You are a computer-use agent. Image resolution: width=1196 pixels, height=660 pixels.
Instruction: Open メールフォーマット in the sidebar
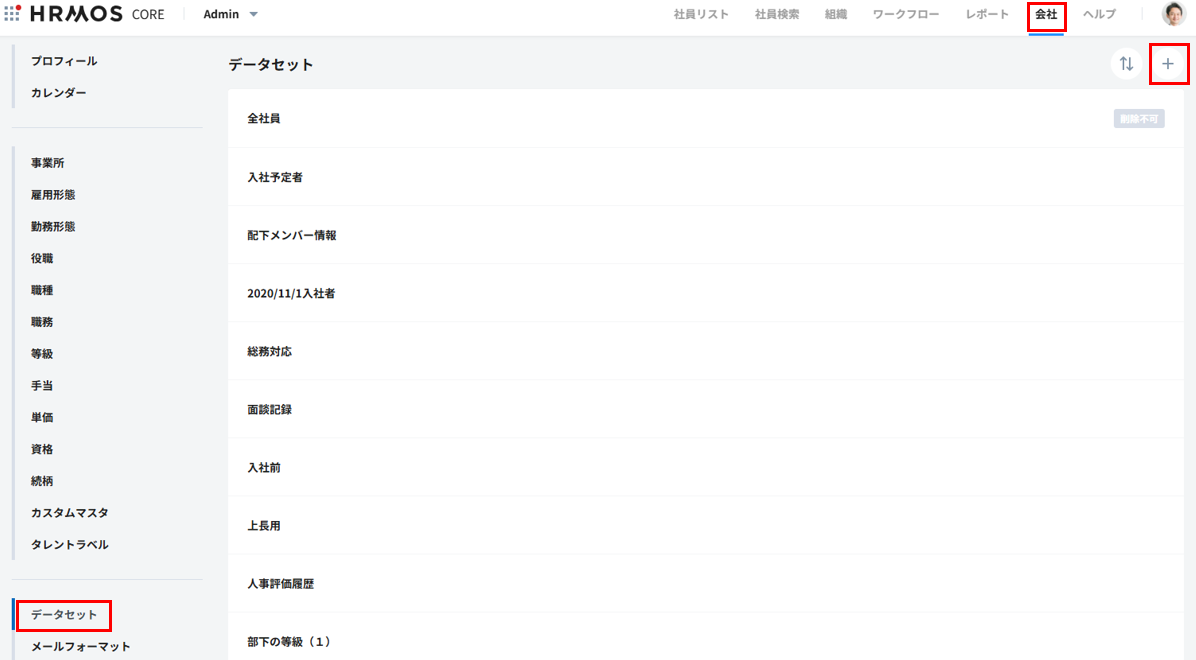coord(80,646)
